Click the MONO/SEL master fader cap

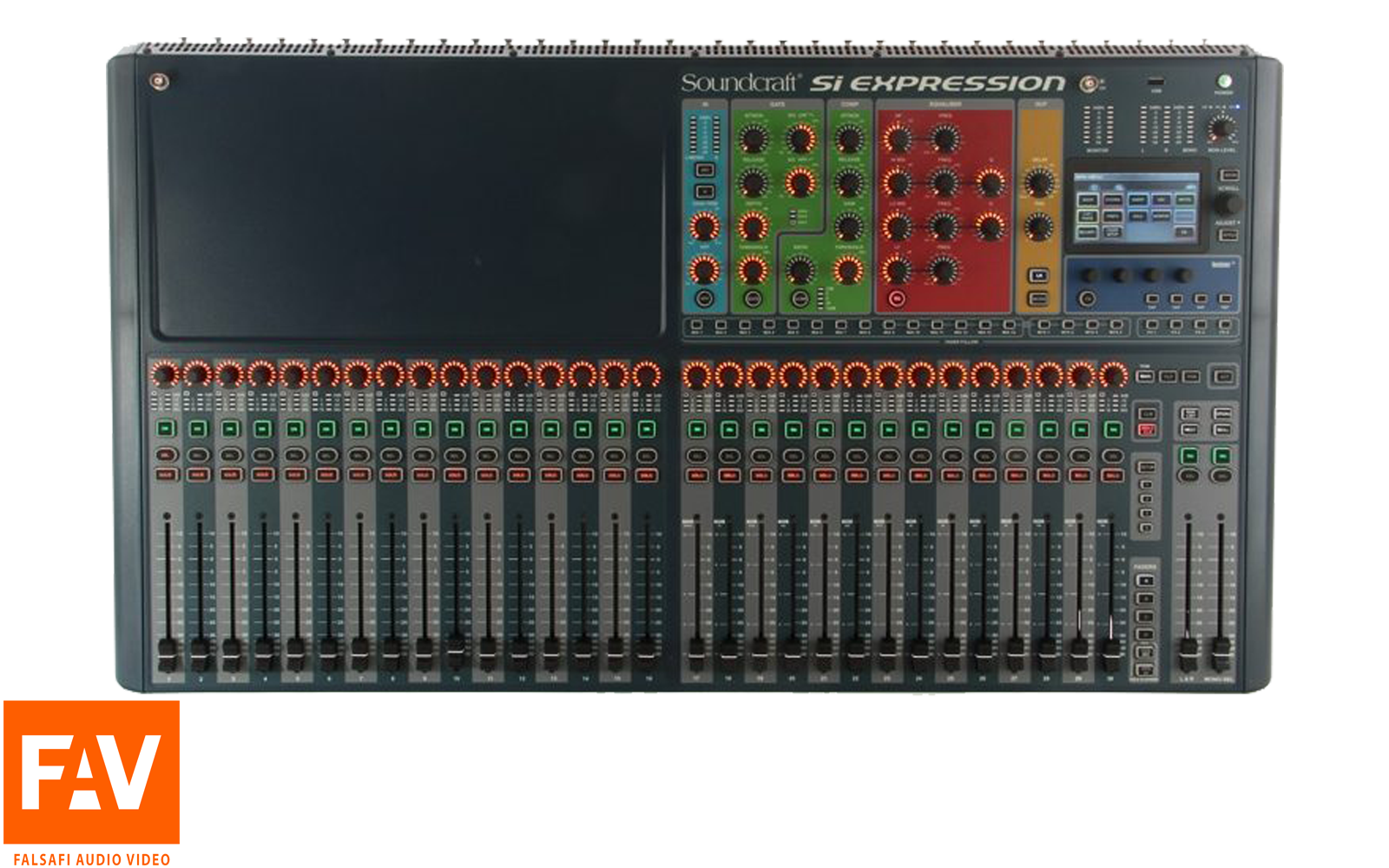click(1221, 654)
